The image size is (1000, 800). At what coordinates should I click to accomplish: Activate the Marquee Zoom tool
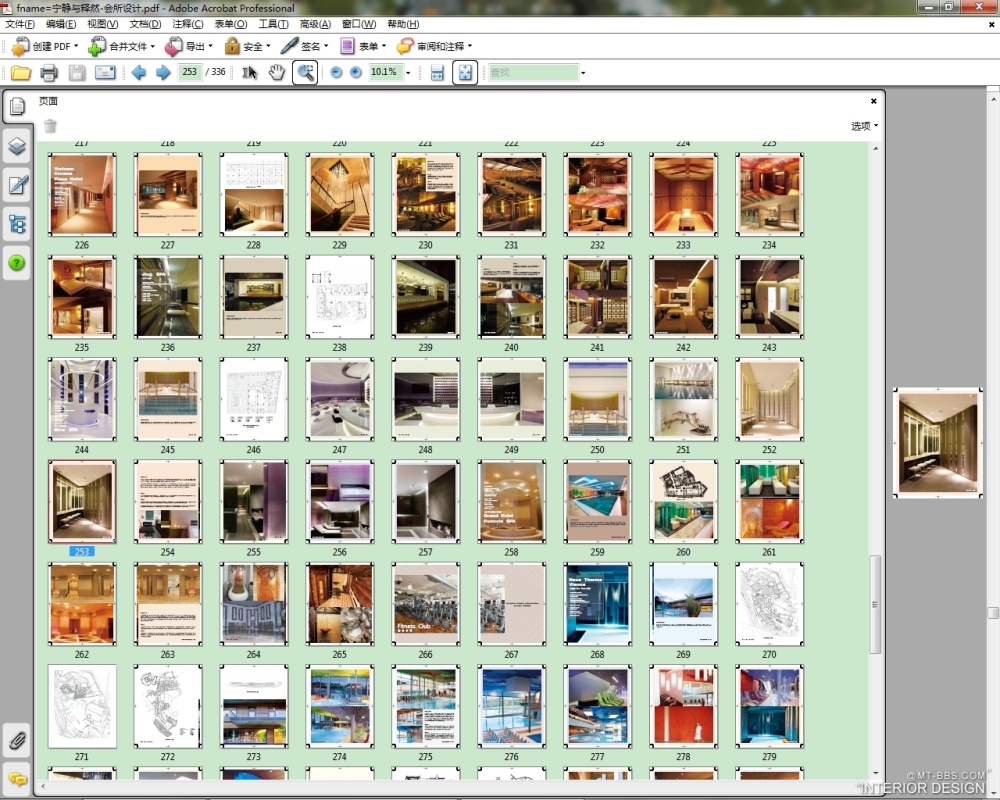pos(305,72)
